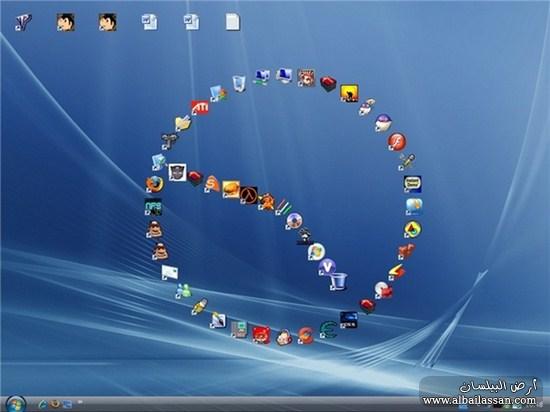This screenshot has height=412, width=550.
Task: Open the red cube shortcut beside the Autobot icon
Action: point(195,178)
